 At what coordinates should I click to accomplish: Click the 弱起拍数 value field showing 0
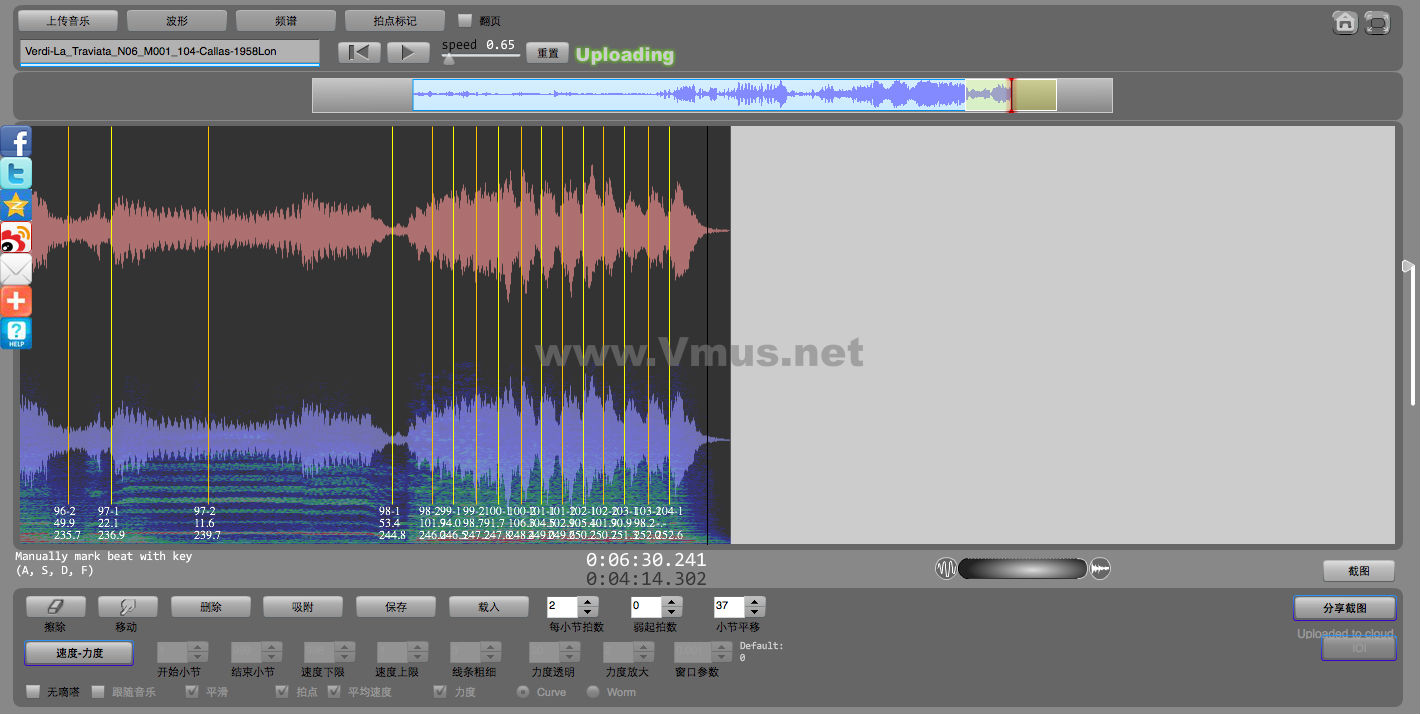click(x=646, y=606)
